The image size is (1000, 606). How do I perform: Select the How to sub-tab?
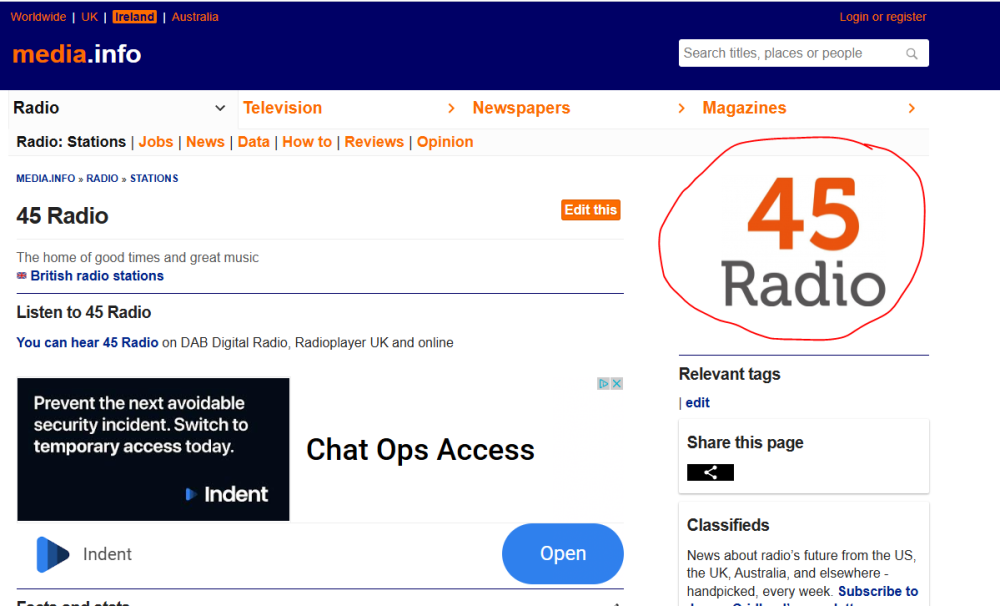pyautogui.click(x=307, y=142)
